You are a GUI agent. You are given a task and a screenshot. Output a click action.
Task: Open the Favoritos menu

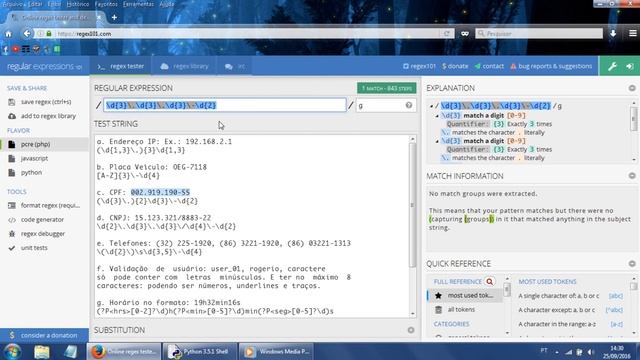click(106, 4)
